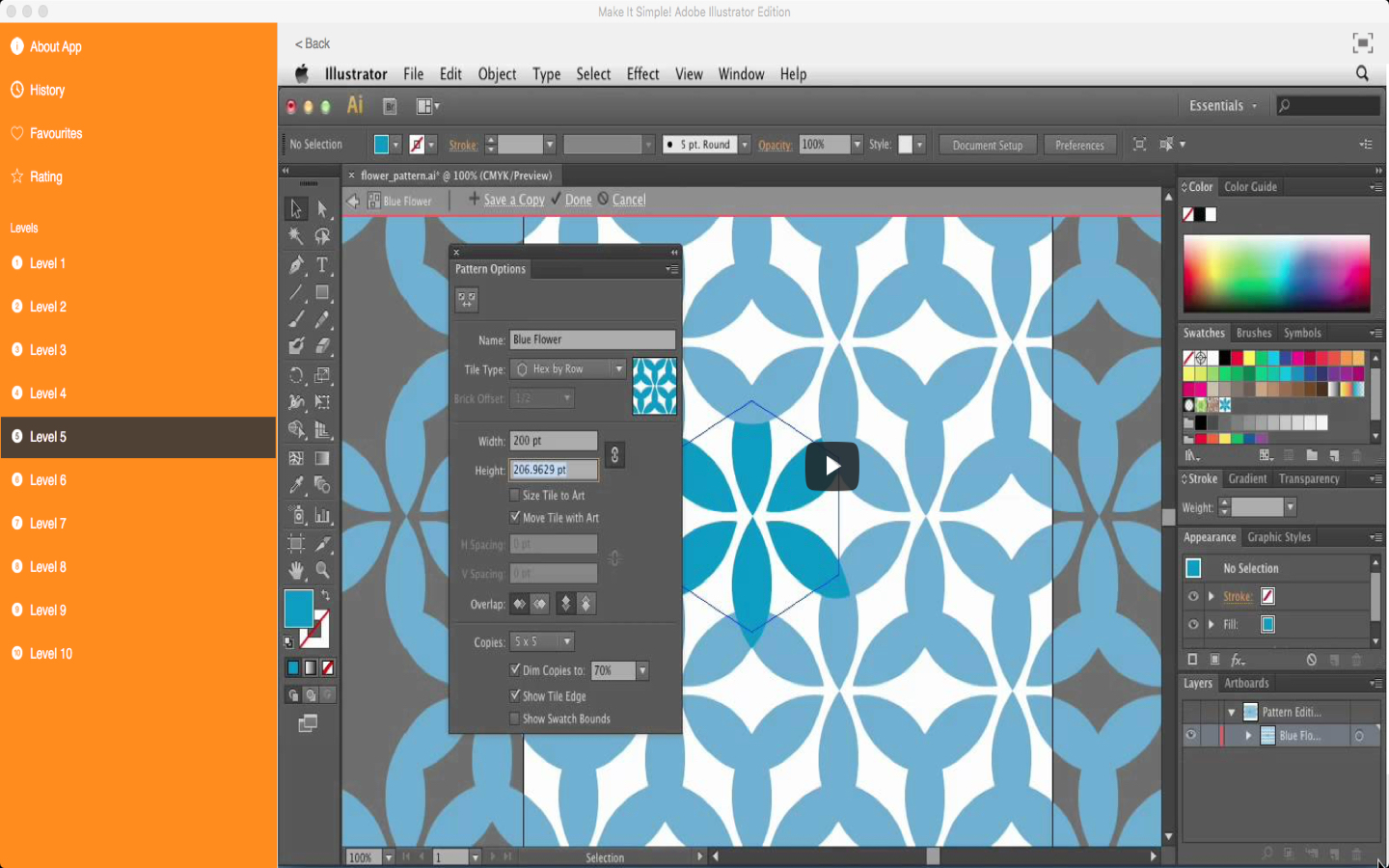Image resolution: width=1389 pixels, height=868 pixels.
Task: Click the Document Setup button
Action: 987,145
